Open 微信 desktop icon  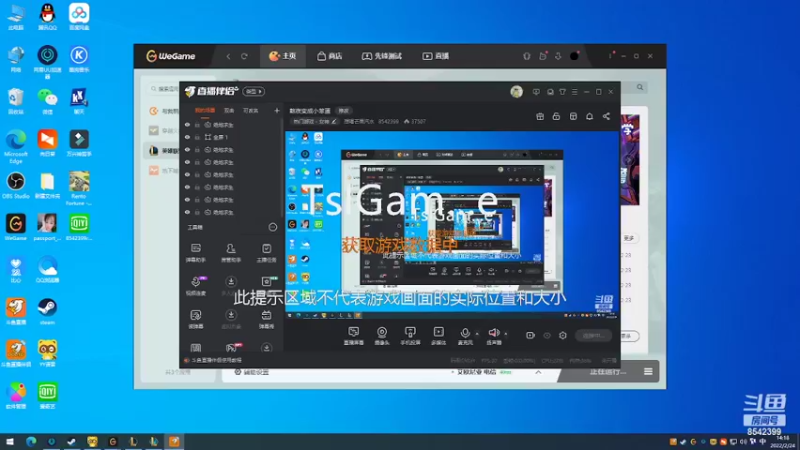click(x=47, y=101)
